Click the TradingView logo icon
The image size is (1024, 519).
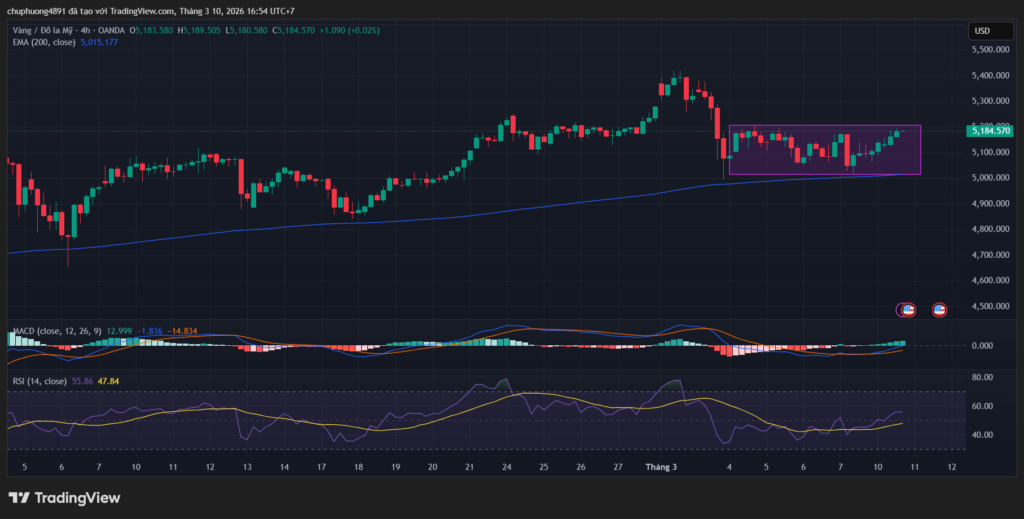click(19, 498)
